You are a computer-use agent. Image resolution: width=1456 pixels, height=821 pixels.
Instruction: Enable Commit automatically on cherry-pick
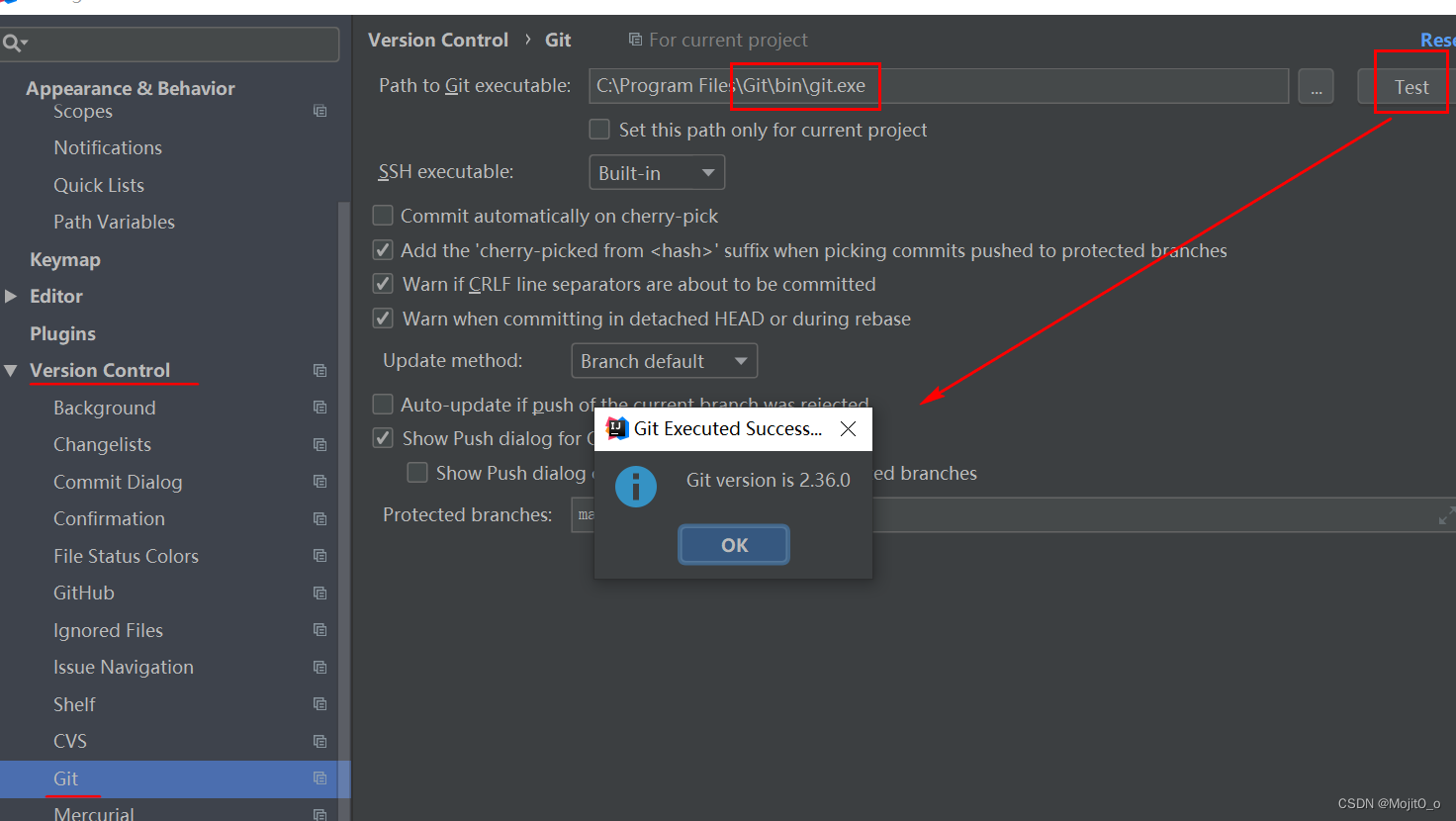(383, 215)
